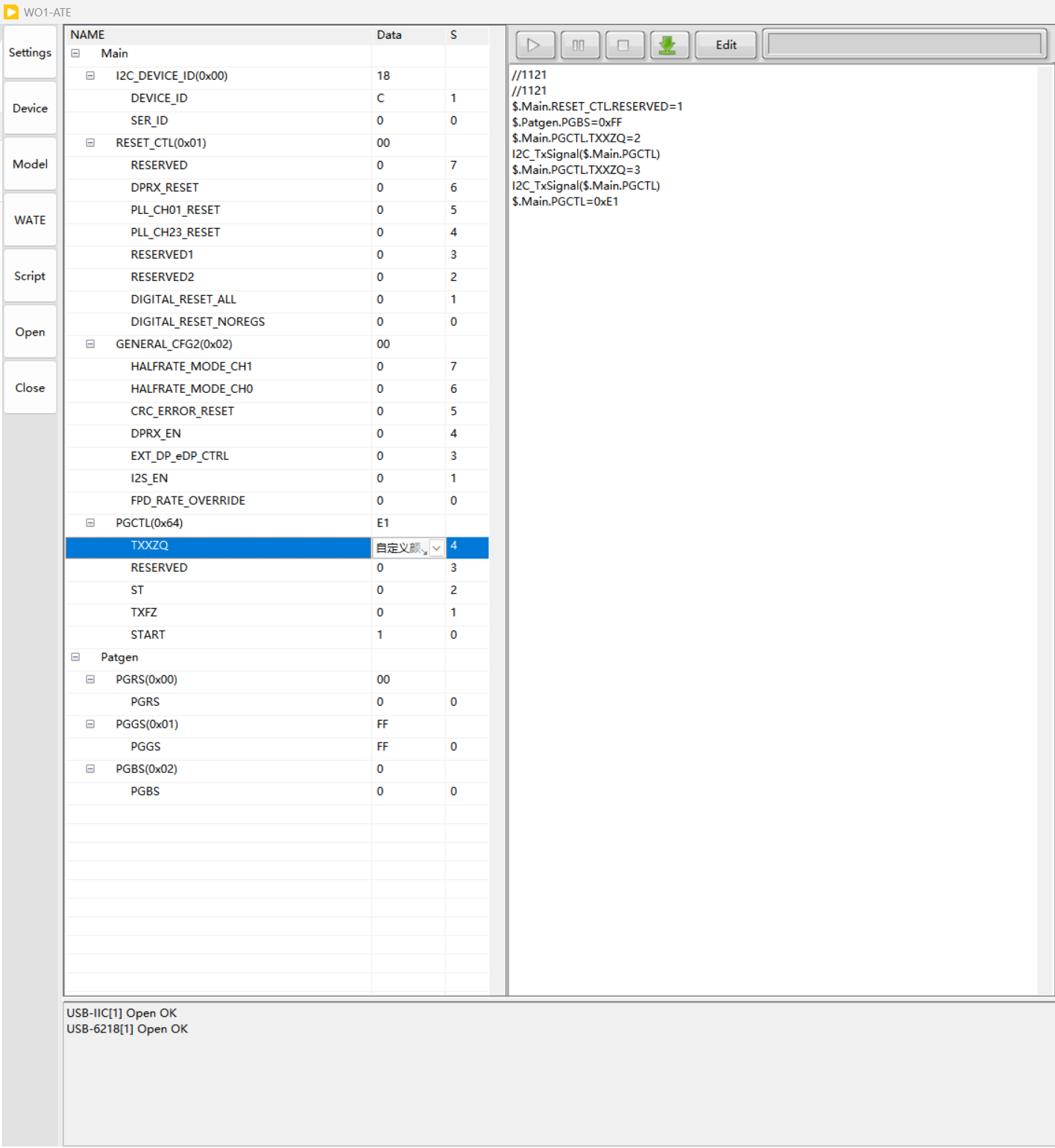The width and height of the screenshot is (1055, 1148).
Task: Click the START field data value
Action: [380, 635]
